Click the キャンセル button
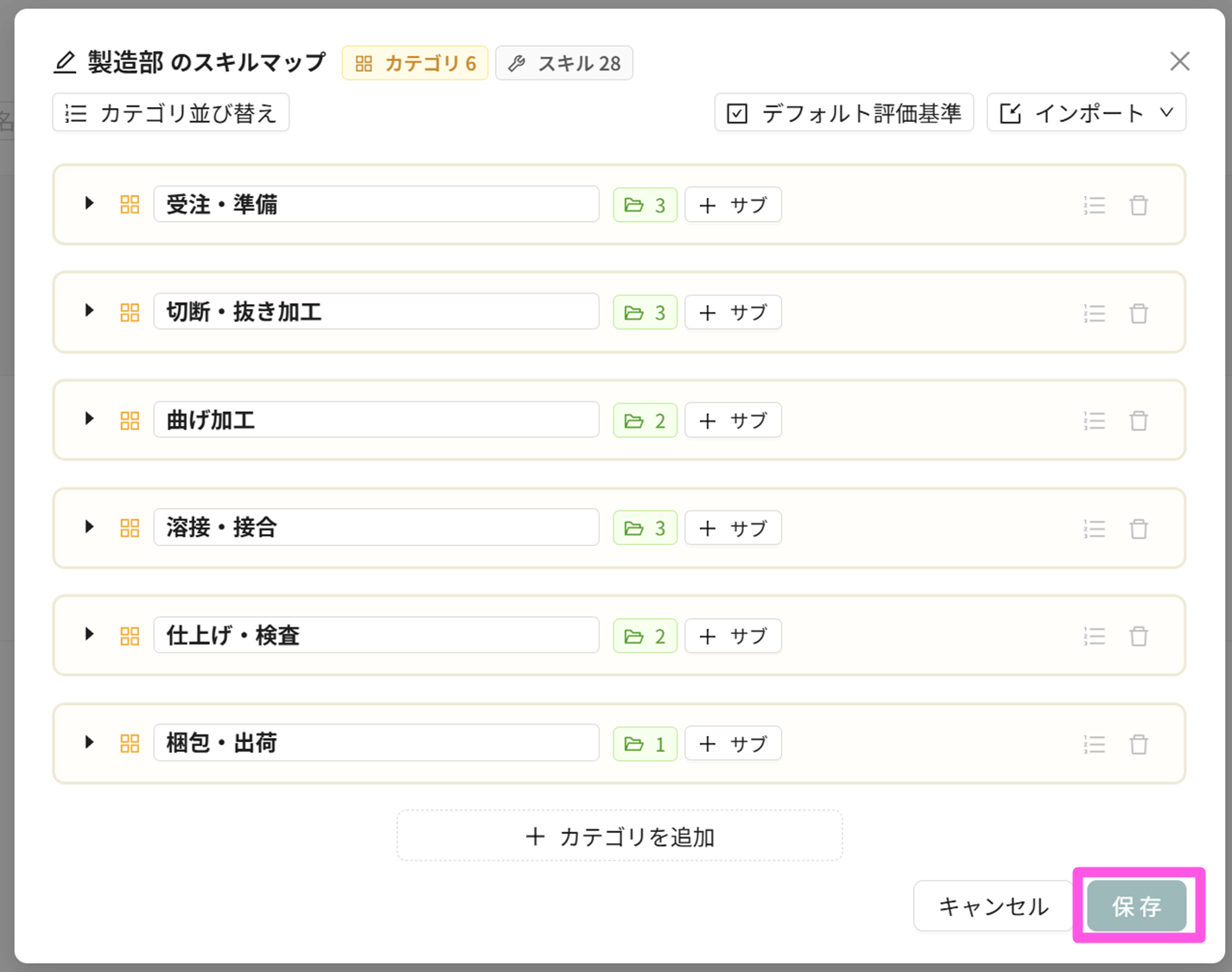This screenshot has width=1232, height=972. tap(994, 906)
